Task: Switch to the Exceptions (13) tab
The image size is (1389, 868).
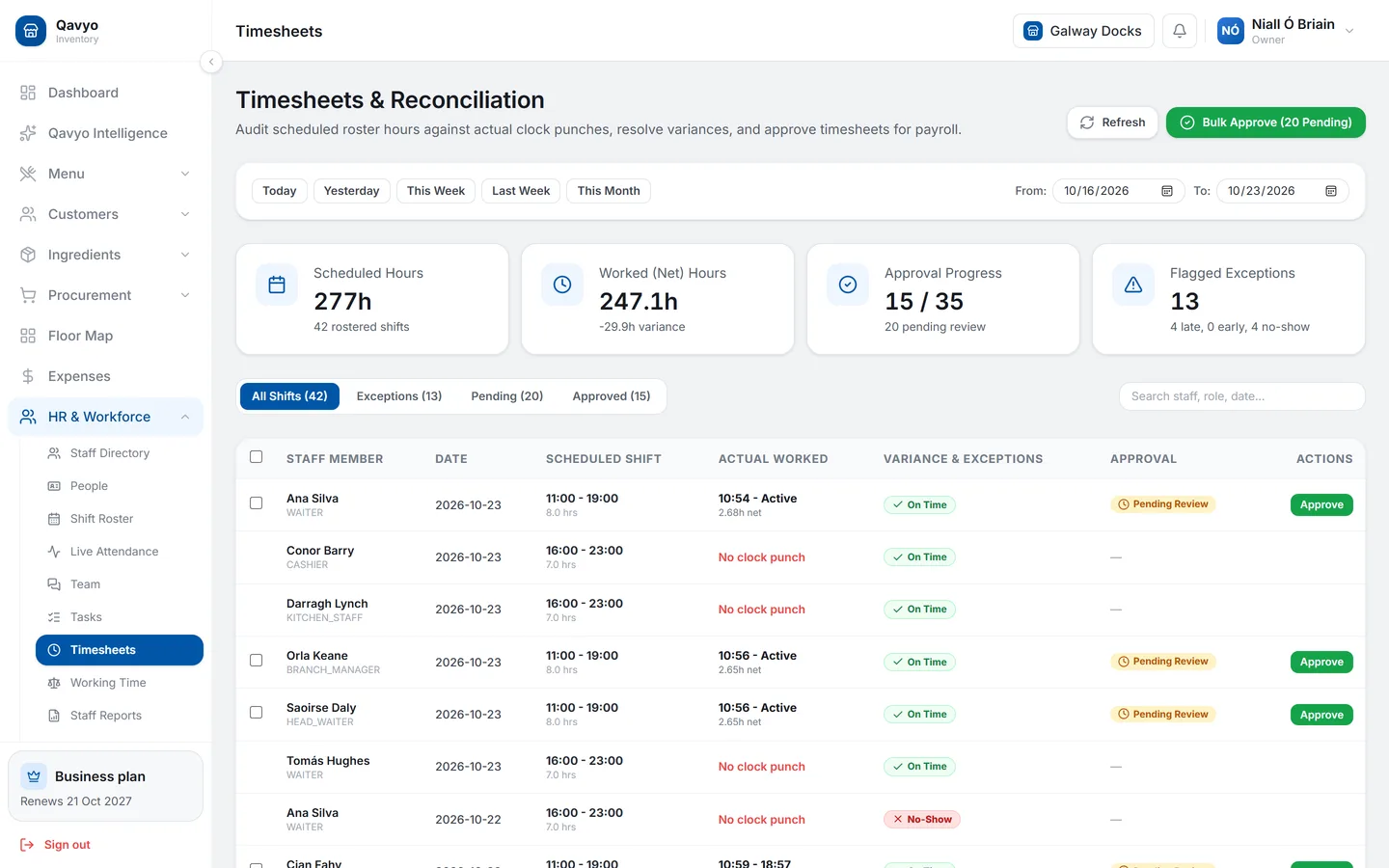Action: tap(399, 396)
